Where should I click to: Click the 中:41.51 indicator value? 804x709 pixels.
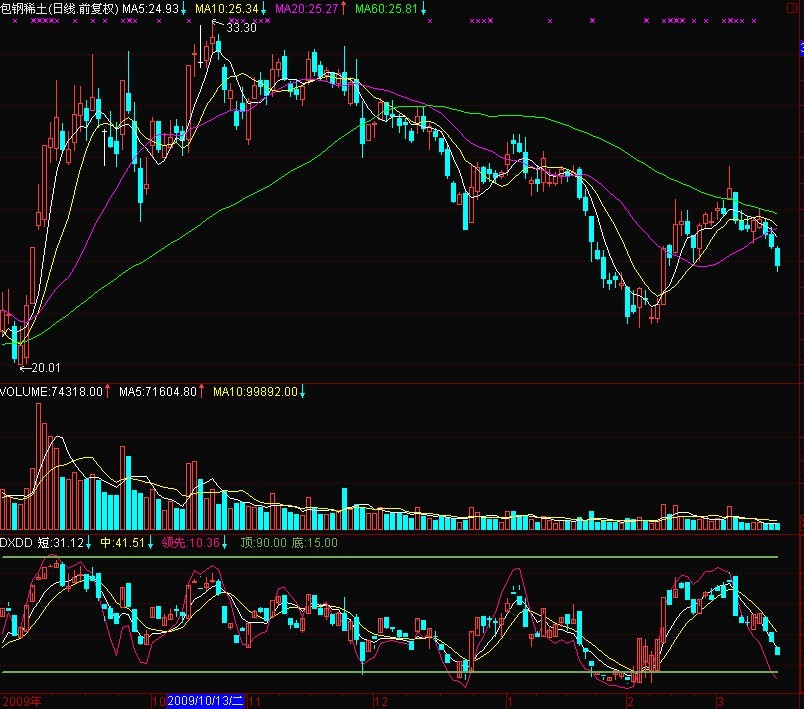pyautogui.click(x=123, y=542)
